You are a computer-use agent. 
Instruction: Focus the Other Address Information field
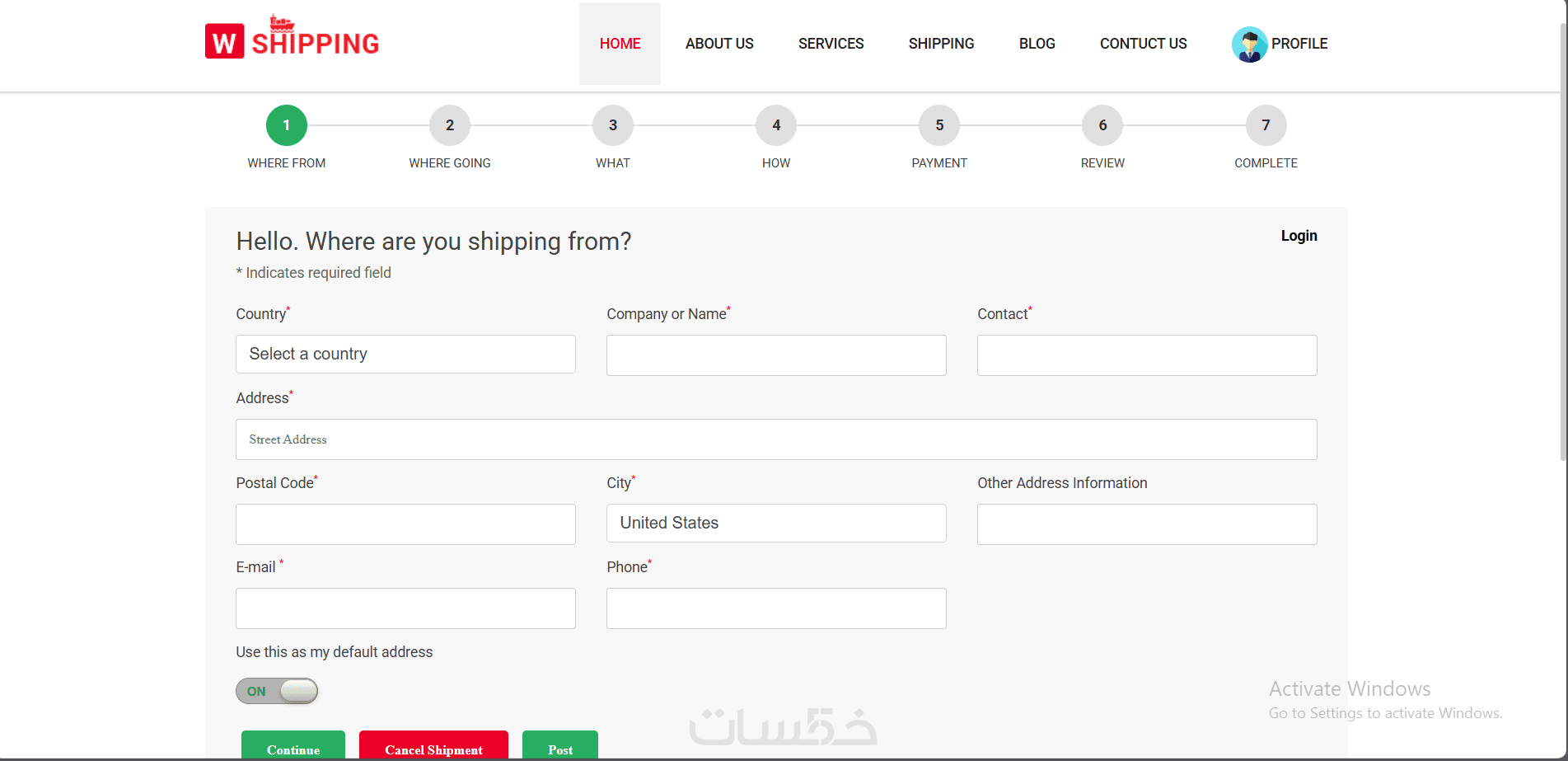1147,524
